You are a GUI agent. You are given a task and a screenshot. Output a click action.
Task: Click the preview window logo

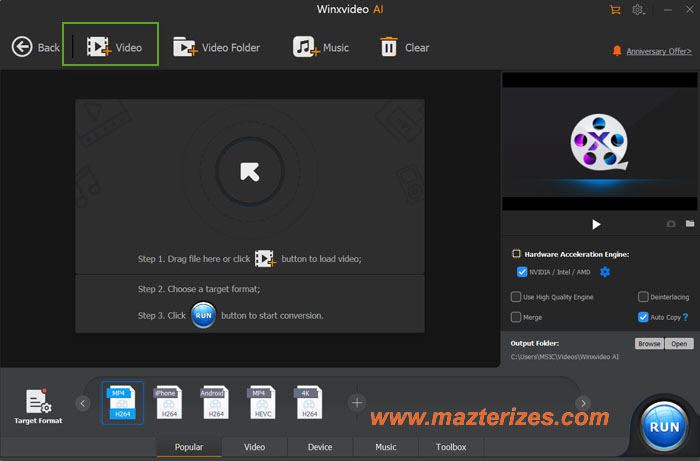(x=599, y=143)
